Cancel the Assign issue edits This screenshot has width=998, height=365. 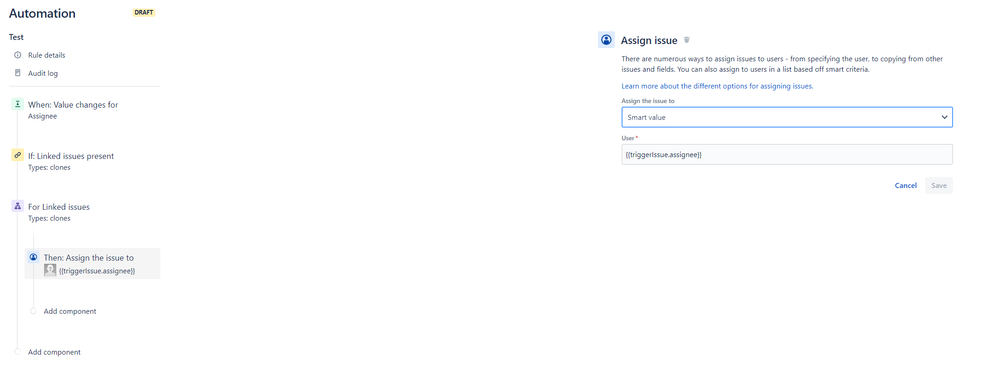906,185
